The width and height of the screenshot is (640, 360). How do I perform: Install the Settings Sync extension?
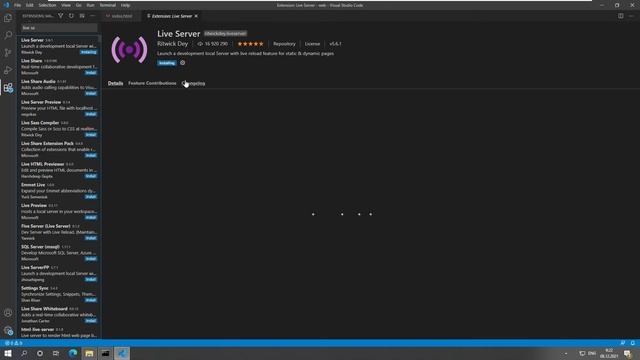91,300
